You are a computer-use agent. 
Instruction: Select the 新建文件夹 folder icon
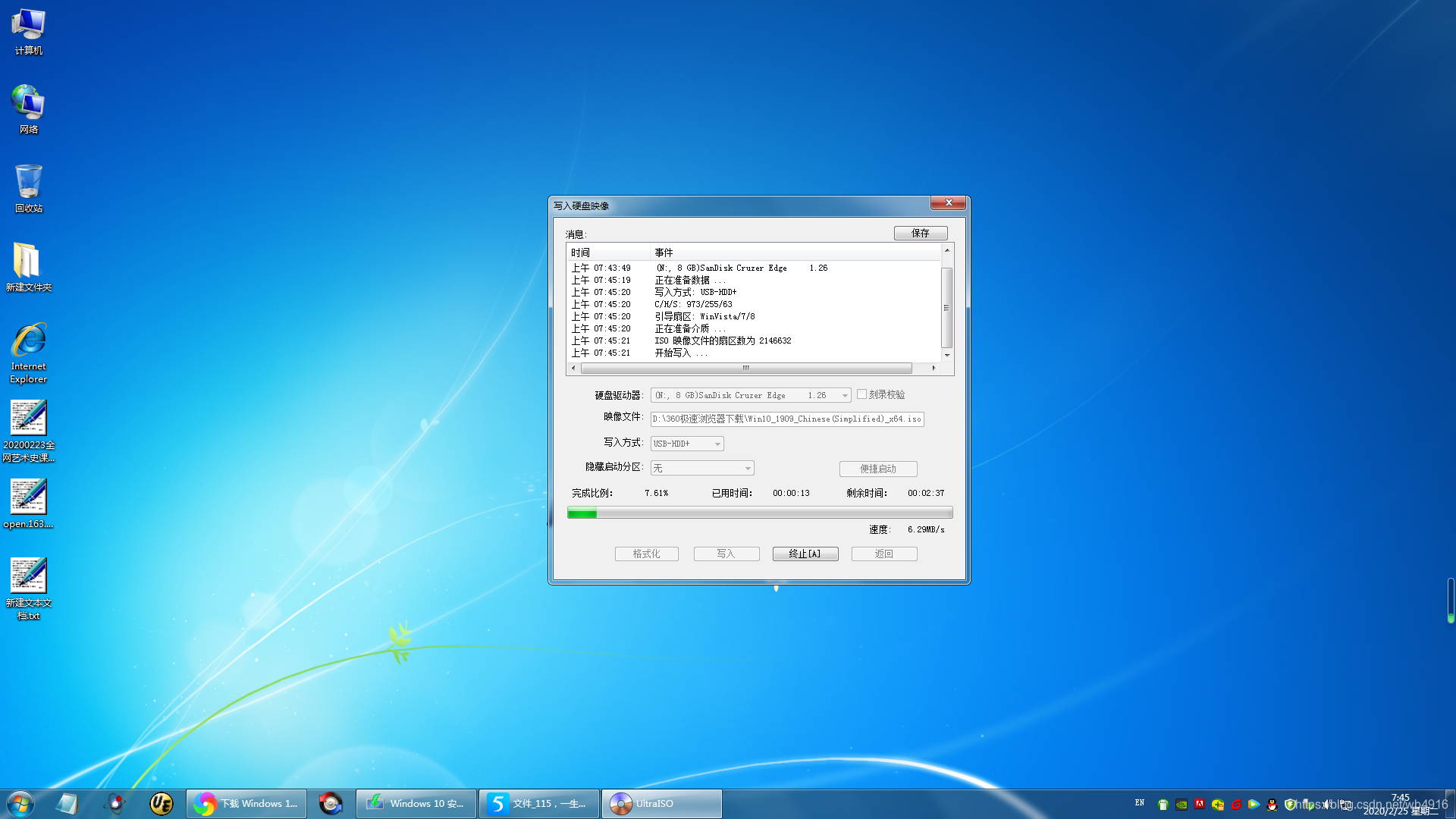point(28,267)
